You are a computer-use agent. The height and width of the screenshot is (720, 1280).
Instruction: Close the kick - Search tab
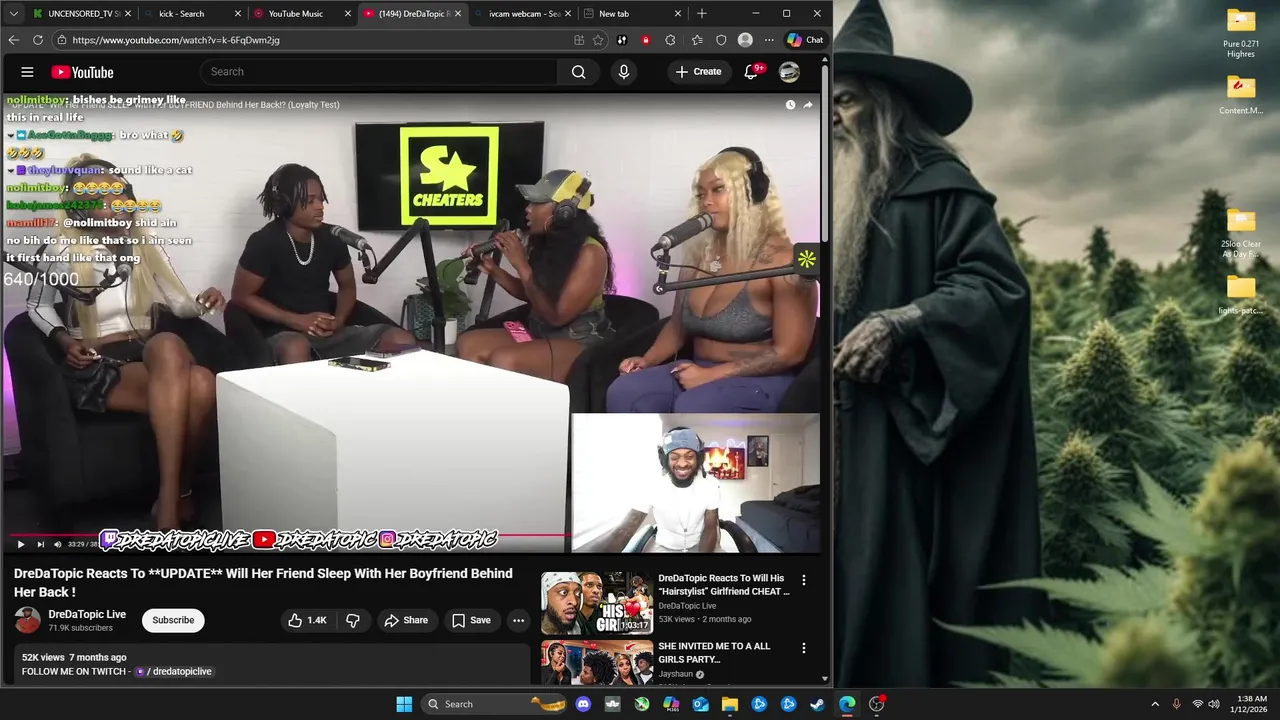click(x=238, y=14)
